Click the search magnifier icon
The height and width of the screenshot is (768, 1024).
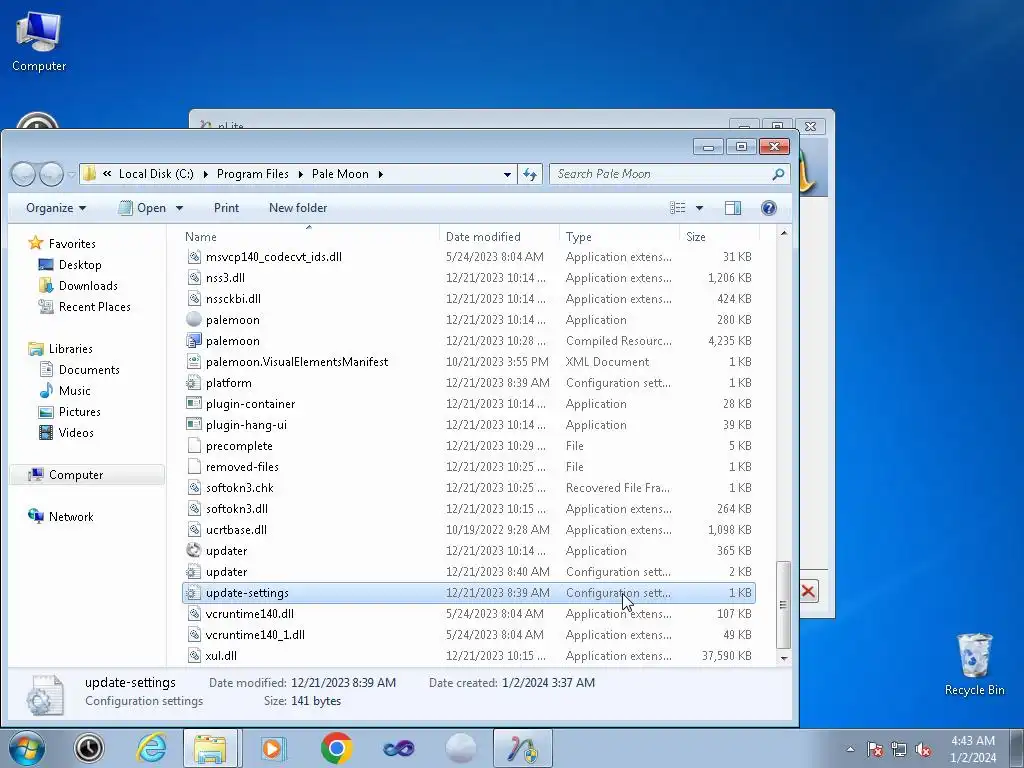pos(778,174)
